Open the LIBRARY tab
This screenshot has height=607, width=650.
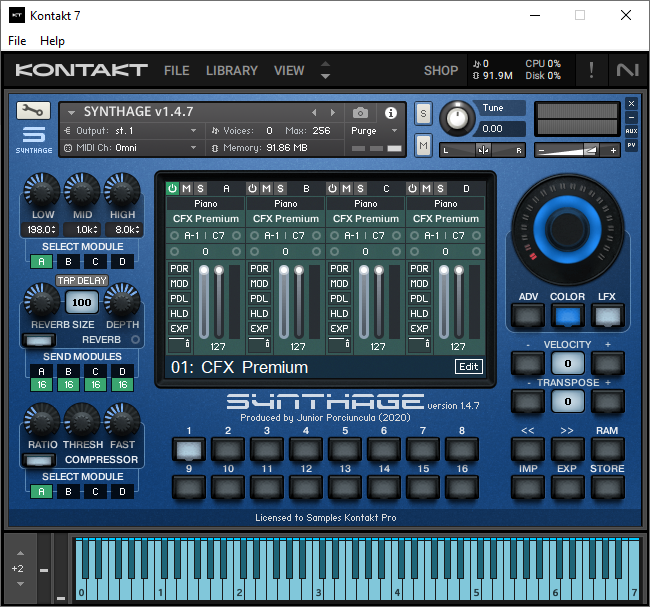(x=232, y=70)
